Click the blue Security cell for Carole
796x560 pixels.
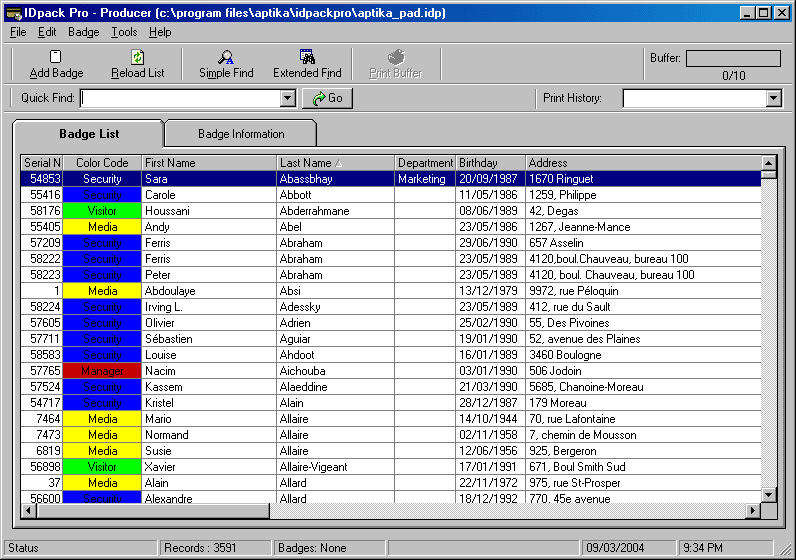[102, 194]
